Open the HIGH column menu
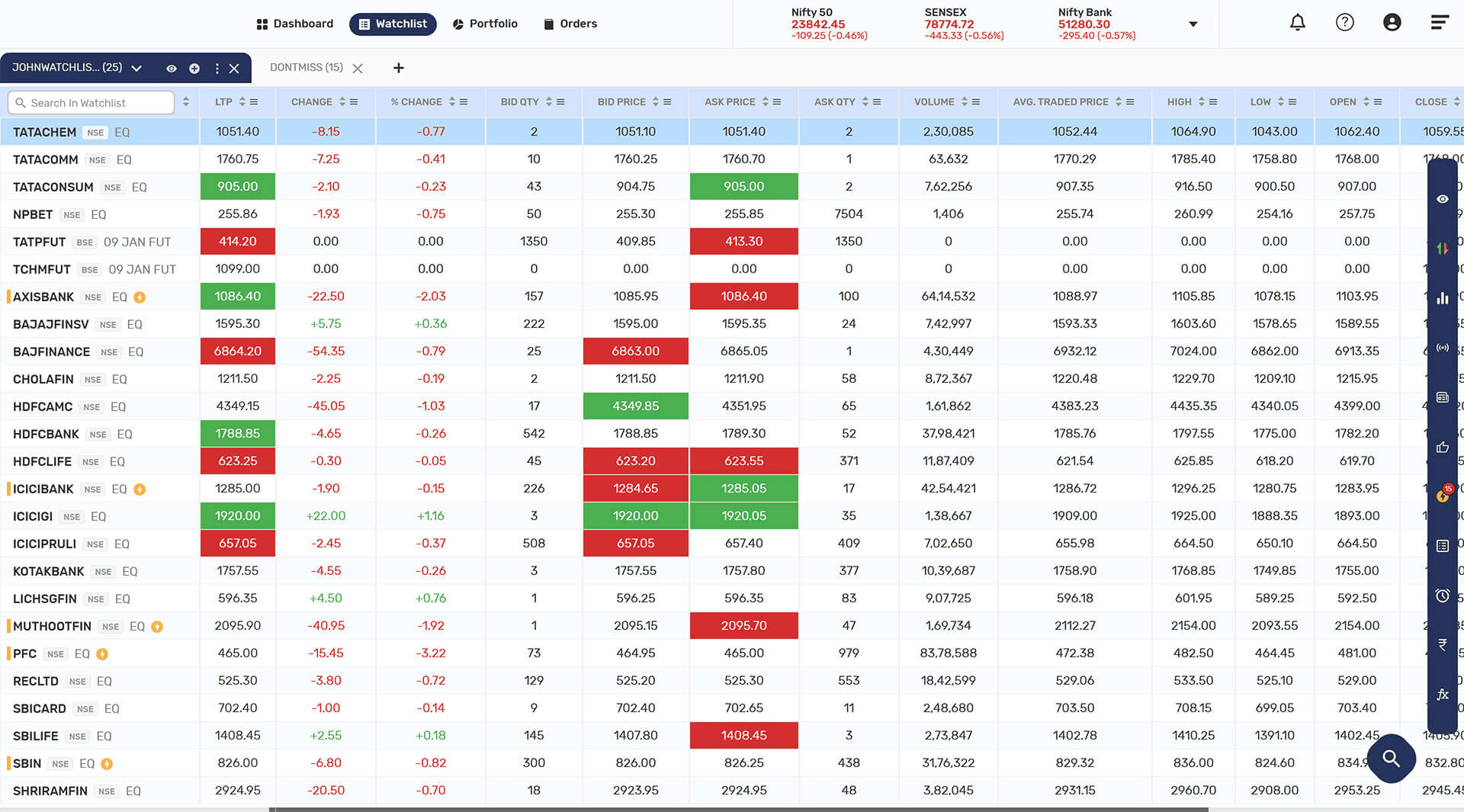1464x812 pixels. pos(1213,102)
